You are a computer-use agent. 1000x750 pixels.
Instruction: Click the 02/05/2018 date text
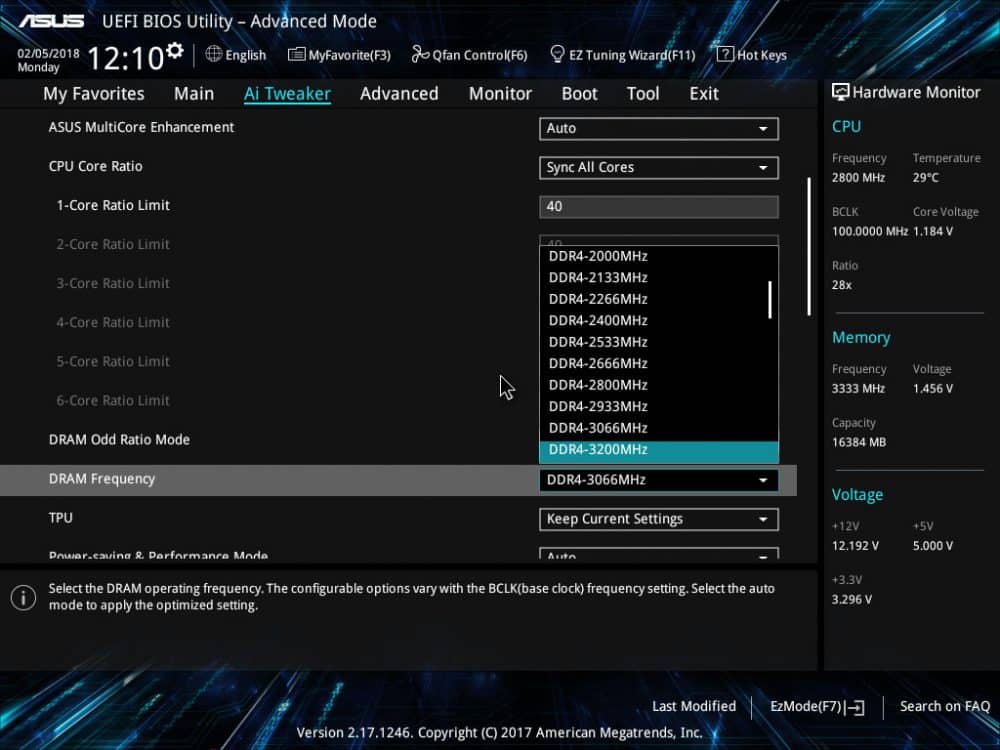click(x=48, y=53)
